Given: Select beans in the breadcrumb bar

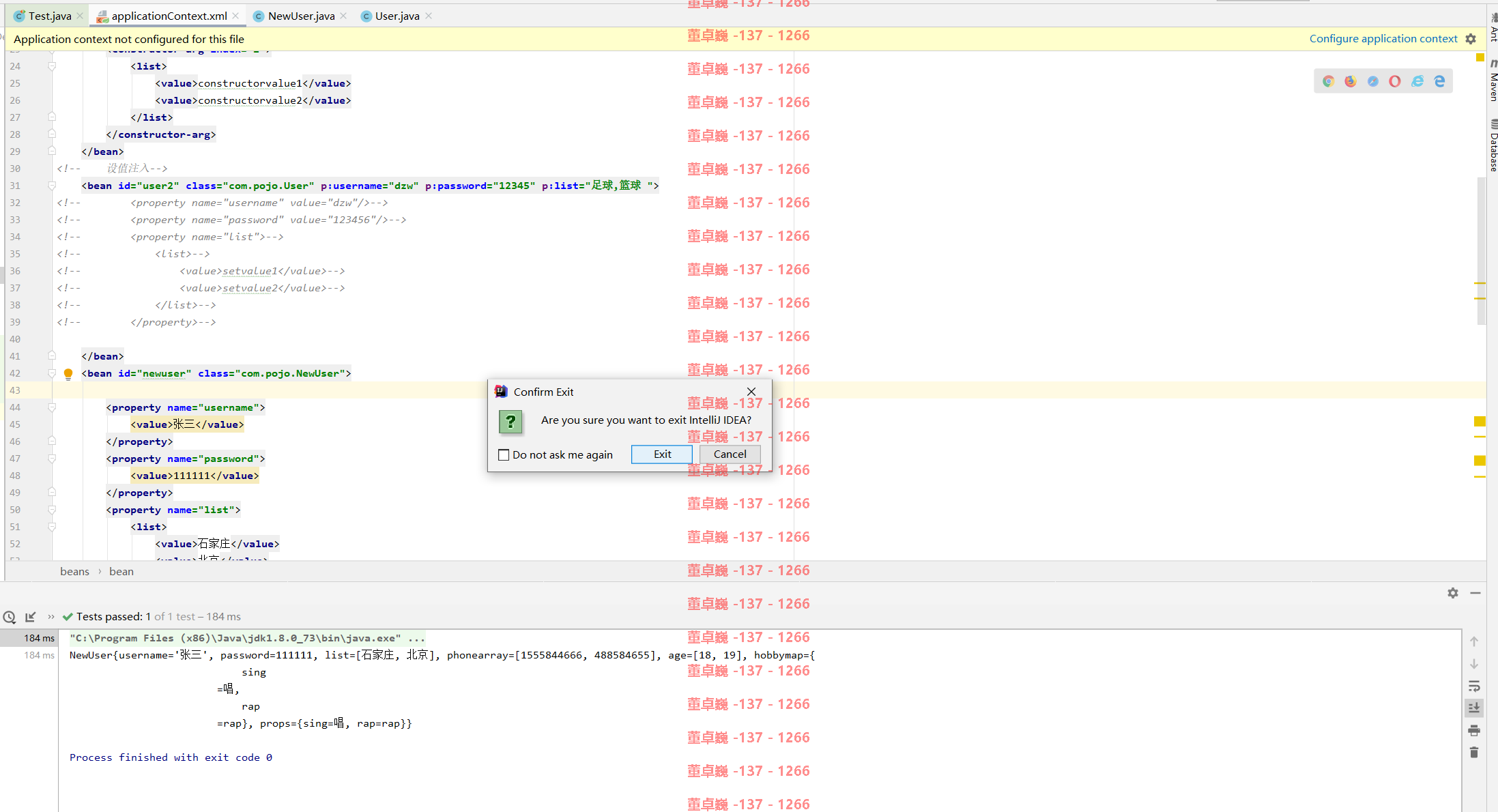Looking at the screenshot, I should pyautogui.click(x=74, y=572).
